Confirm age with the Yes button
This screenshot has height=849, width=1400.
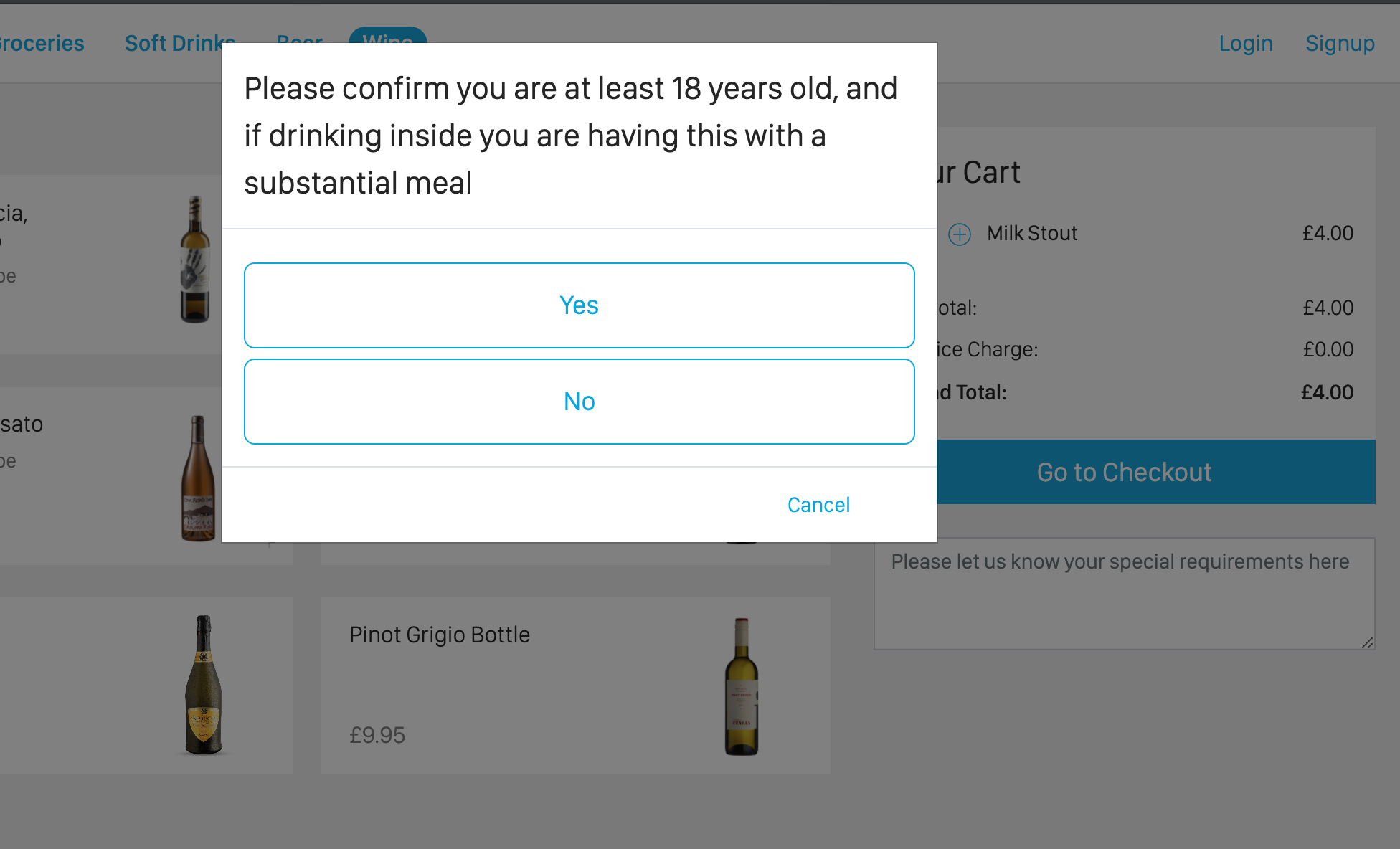[579, 305]
